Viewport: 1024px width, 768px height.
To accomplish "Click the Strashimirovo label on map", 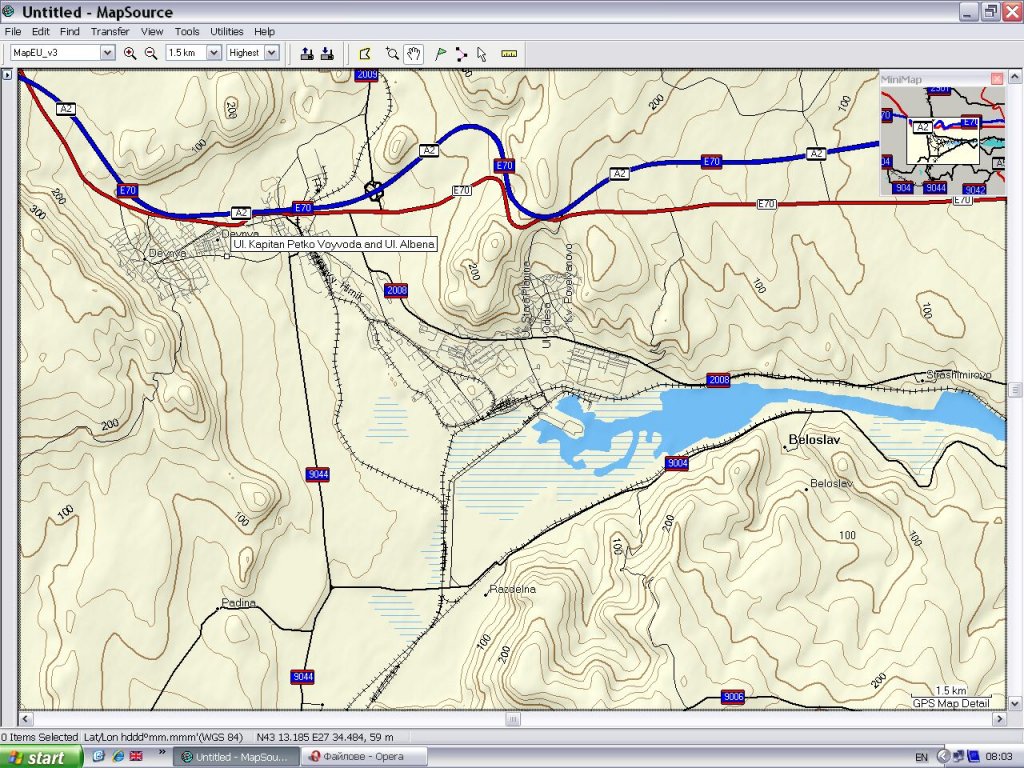I will pyautogui.click(x=959, y=375).
